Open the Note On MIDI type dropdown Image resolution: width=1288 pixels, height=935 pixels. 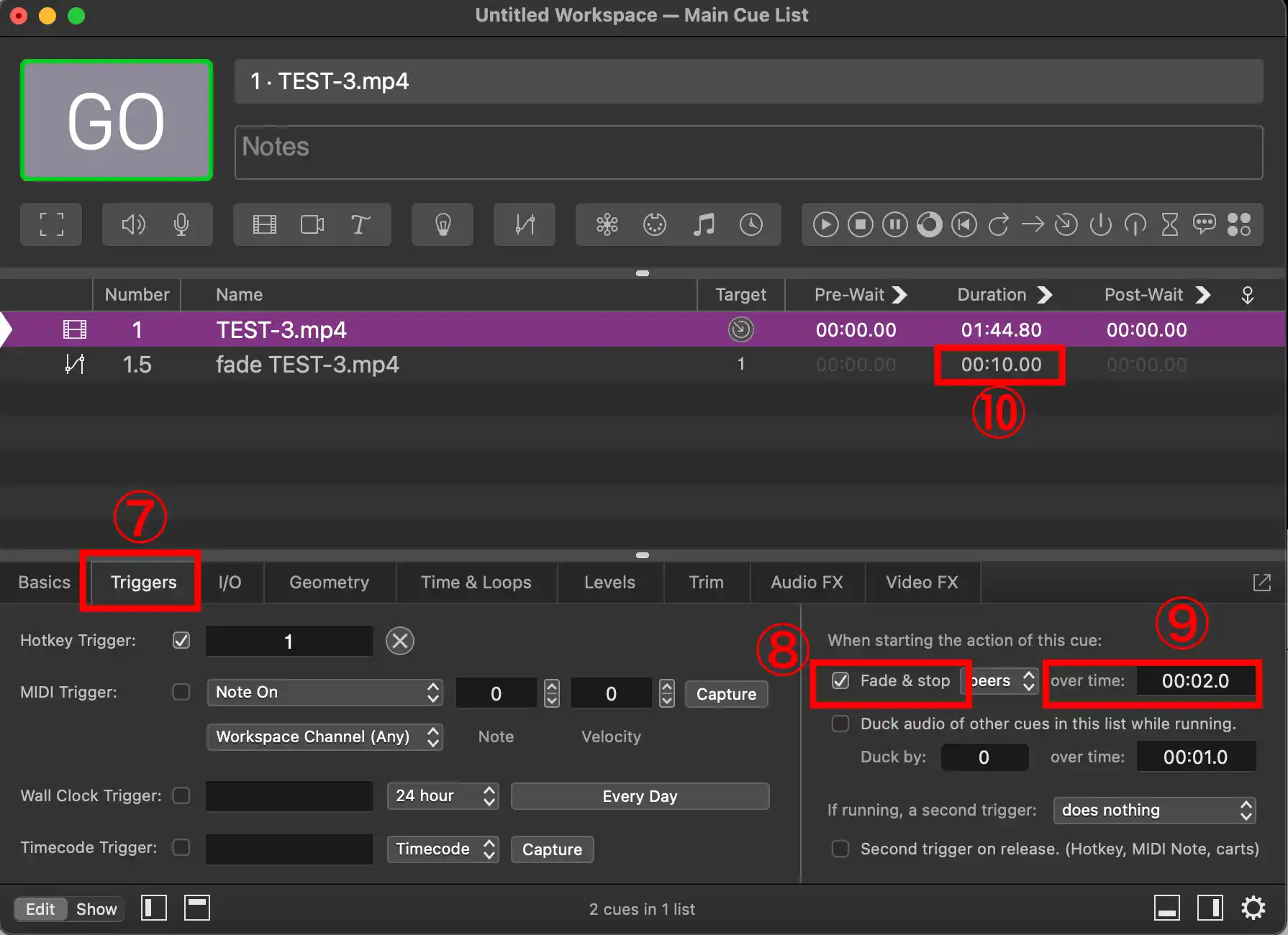[x=325, y=693]
